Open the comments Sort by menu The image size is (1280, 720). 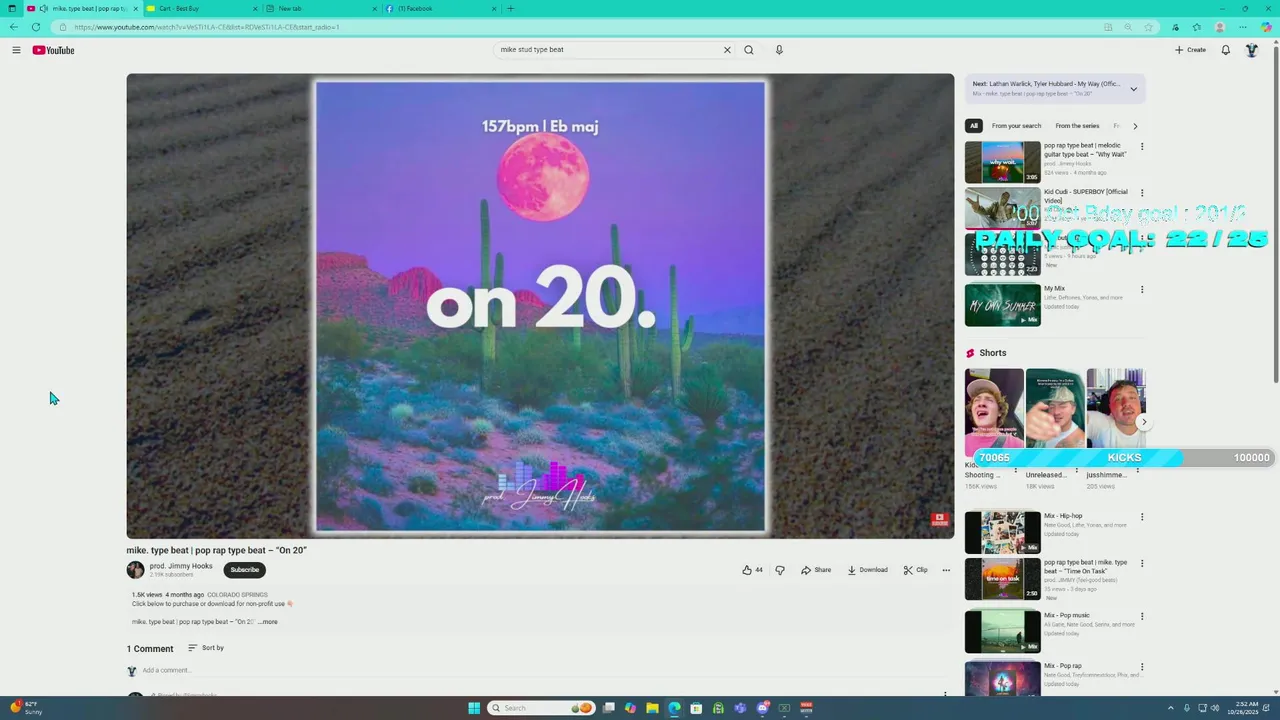206,648
